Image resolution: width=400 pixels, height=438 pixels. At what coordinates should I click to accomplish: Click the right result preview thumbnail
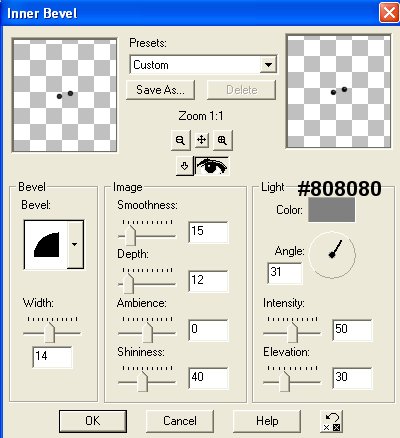tap(339, 91)
